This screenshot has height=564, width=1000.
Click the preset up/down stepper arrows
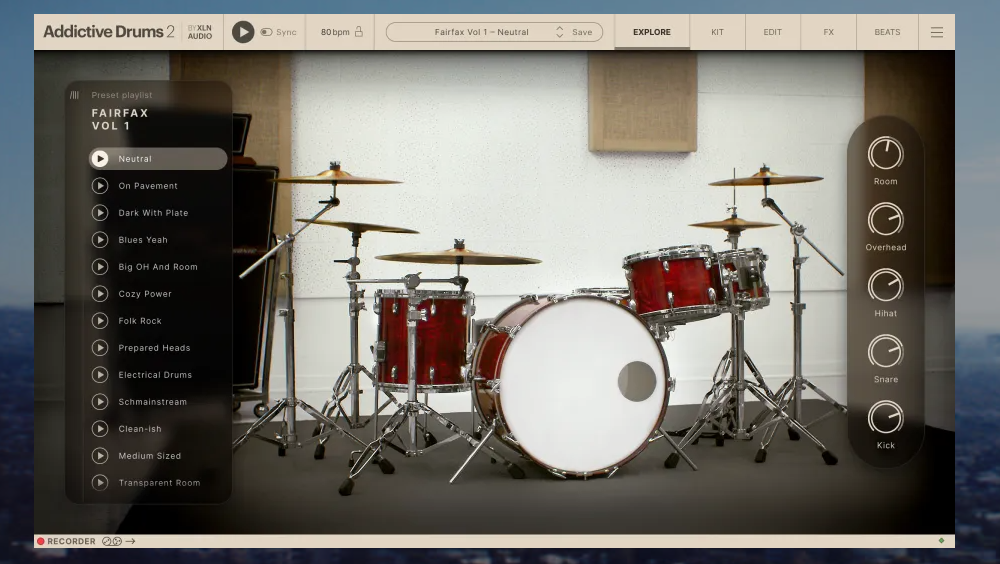[560, 32]
